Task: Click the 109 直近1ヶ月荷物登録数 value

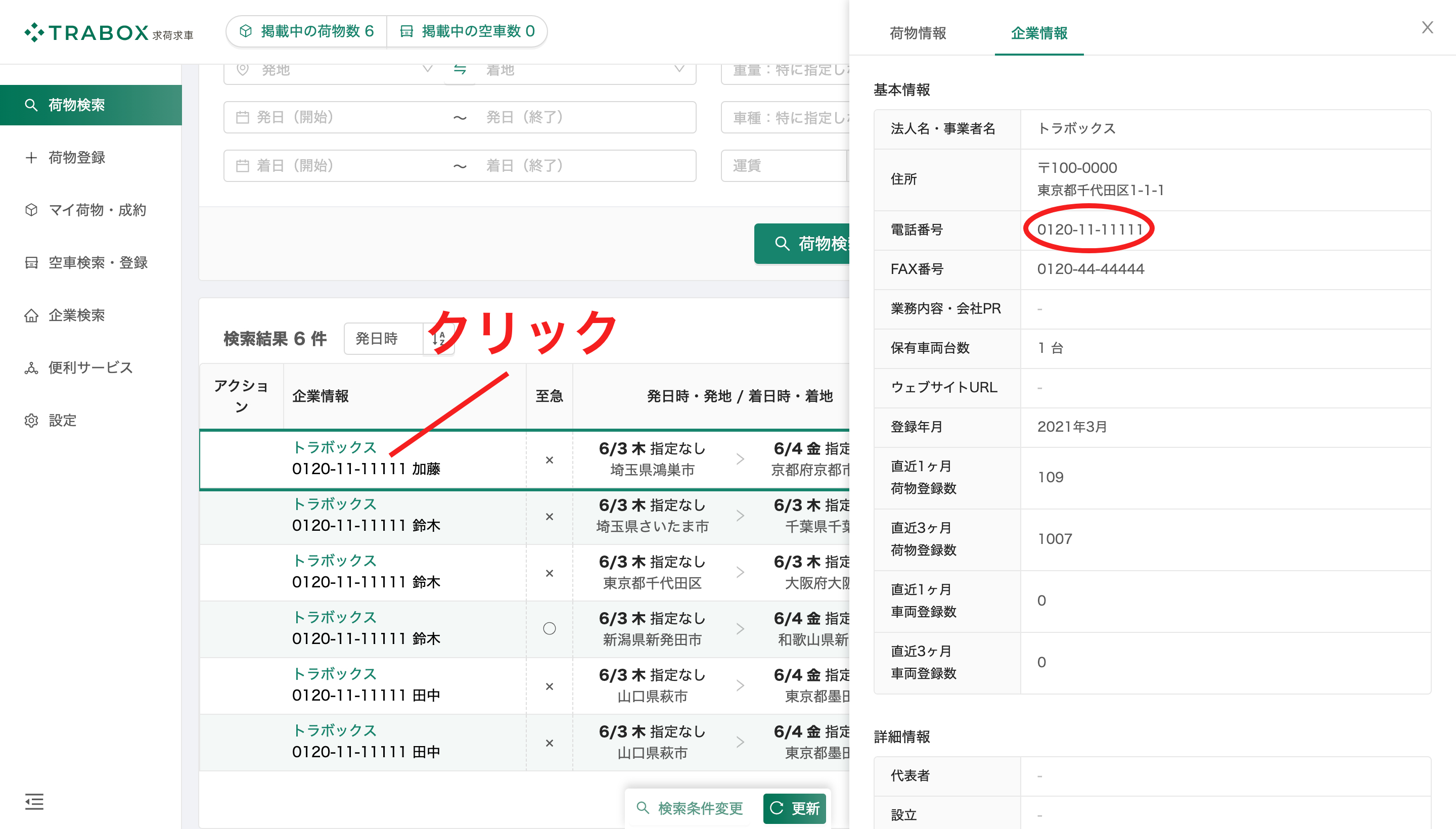Action: (1050, 477)
